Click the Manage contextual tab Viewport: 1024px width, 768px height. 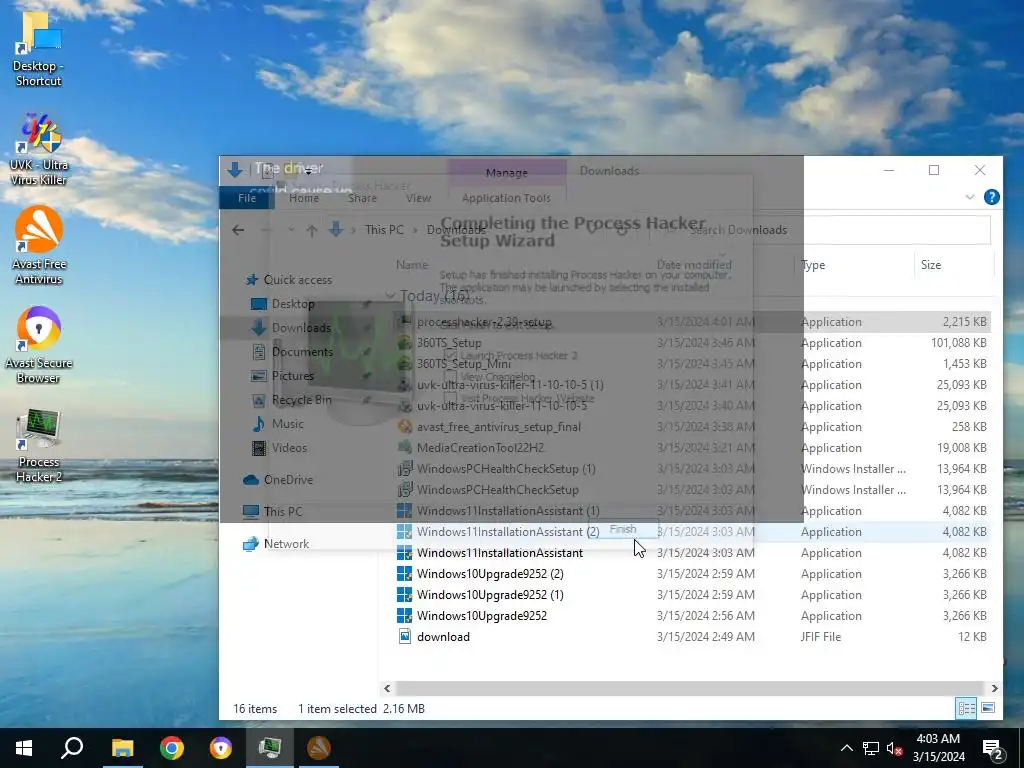pos(507,172)
